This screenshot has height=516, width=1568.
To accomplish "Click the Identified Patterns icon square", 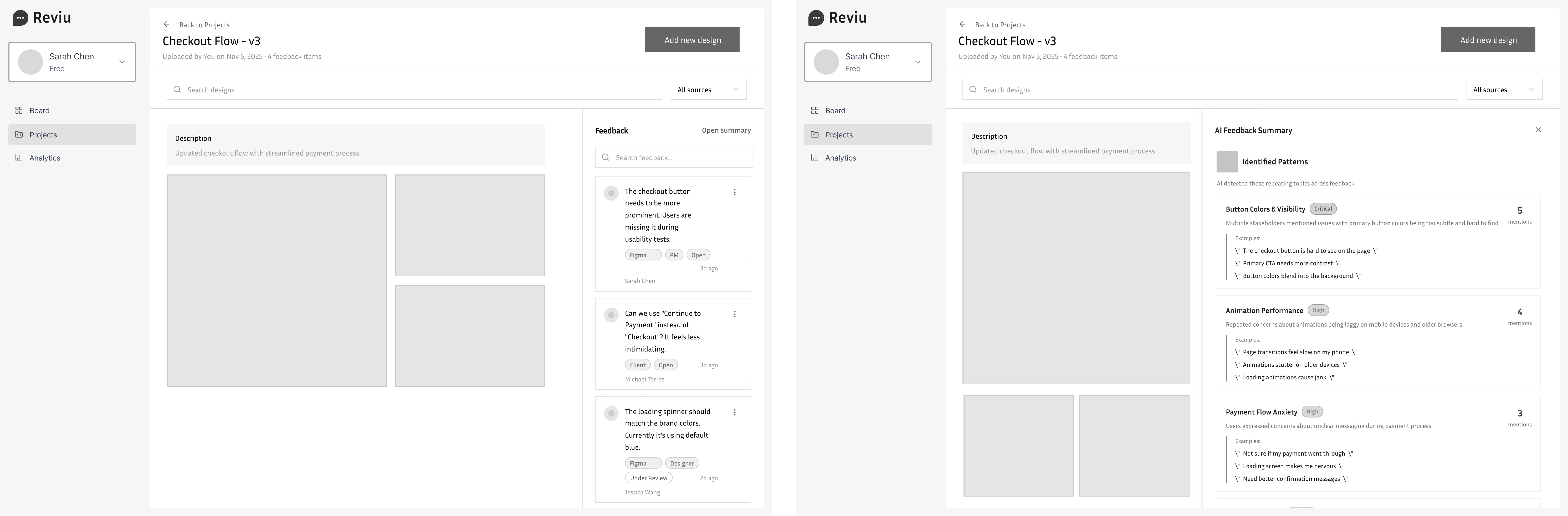I will click(1227, 162).
